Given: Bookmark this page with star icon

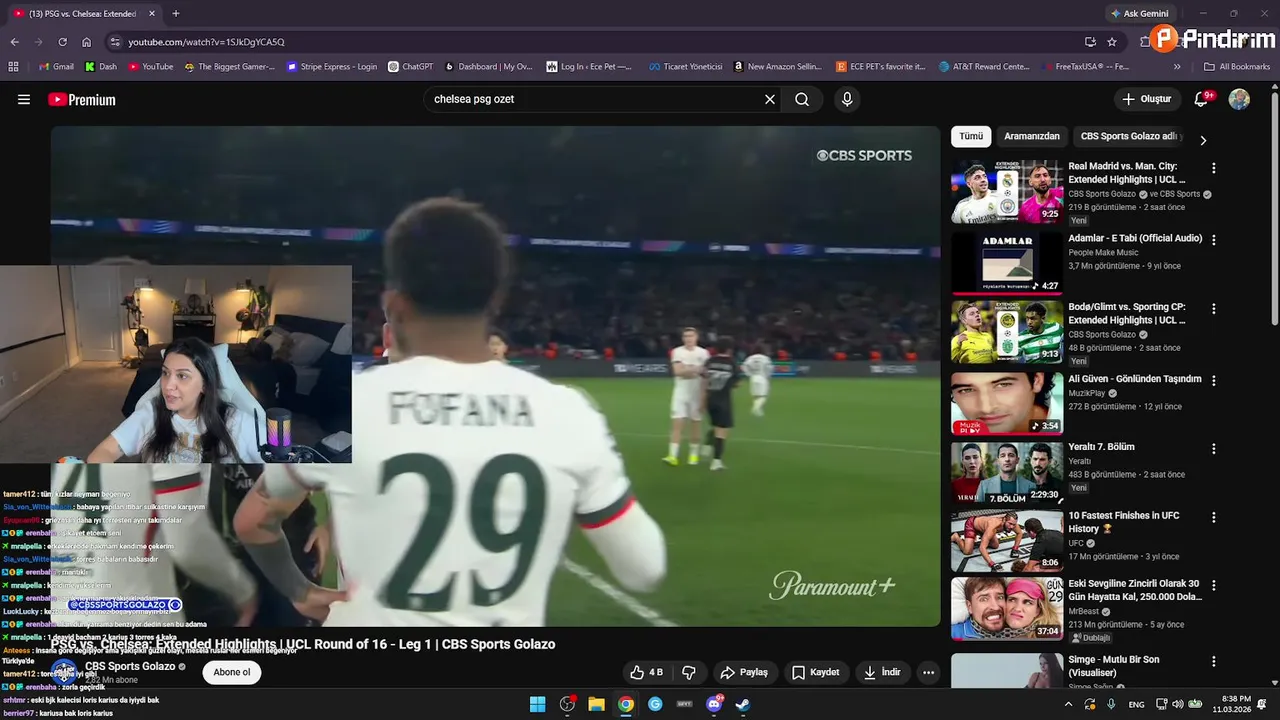Looking at the screenshot, I should tap(1112, 42).
